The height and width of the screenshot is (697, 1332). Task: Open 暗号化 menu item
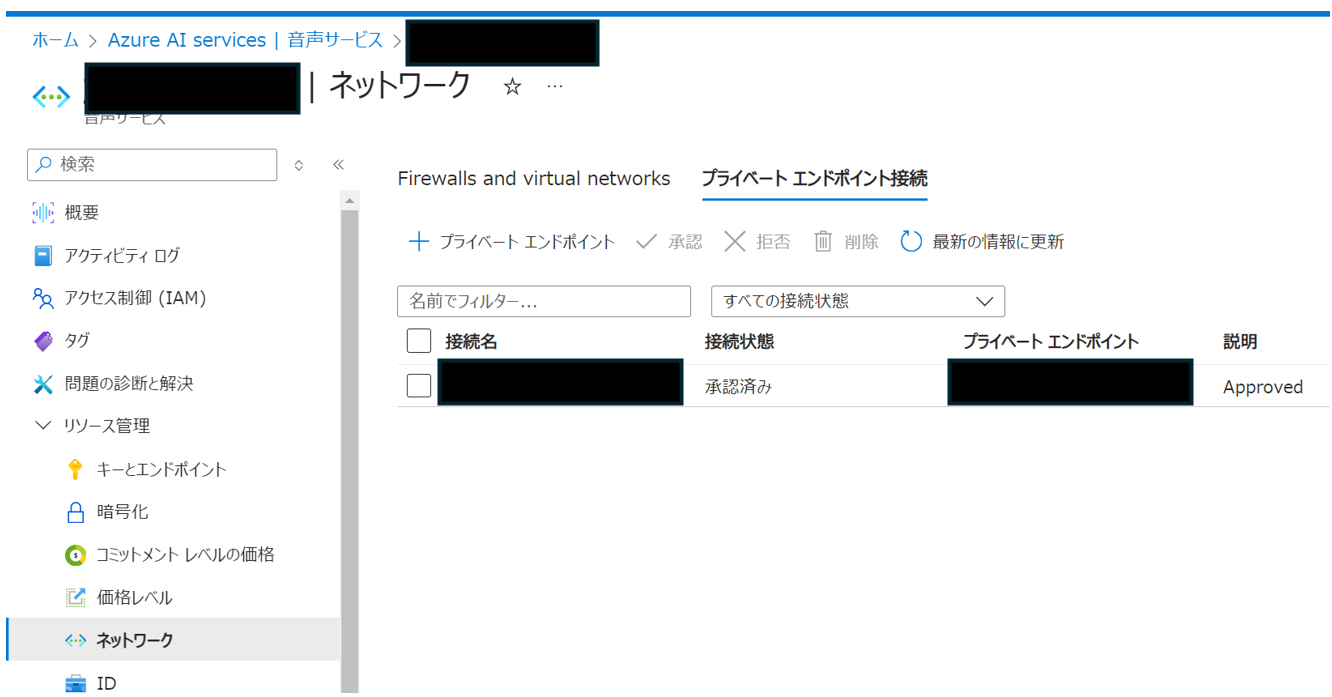click(x=122, y=512)
